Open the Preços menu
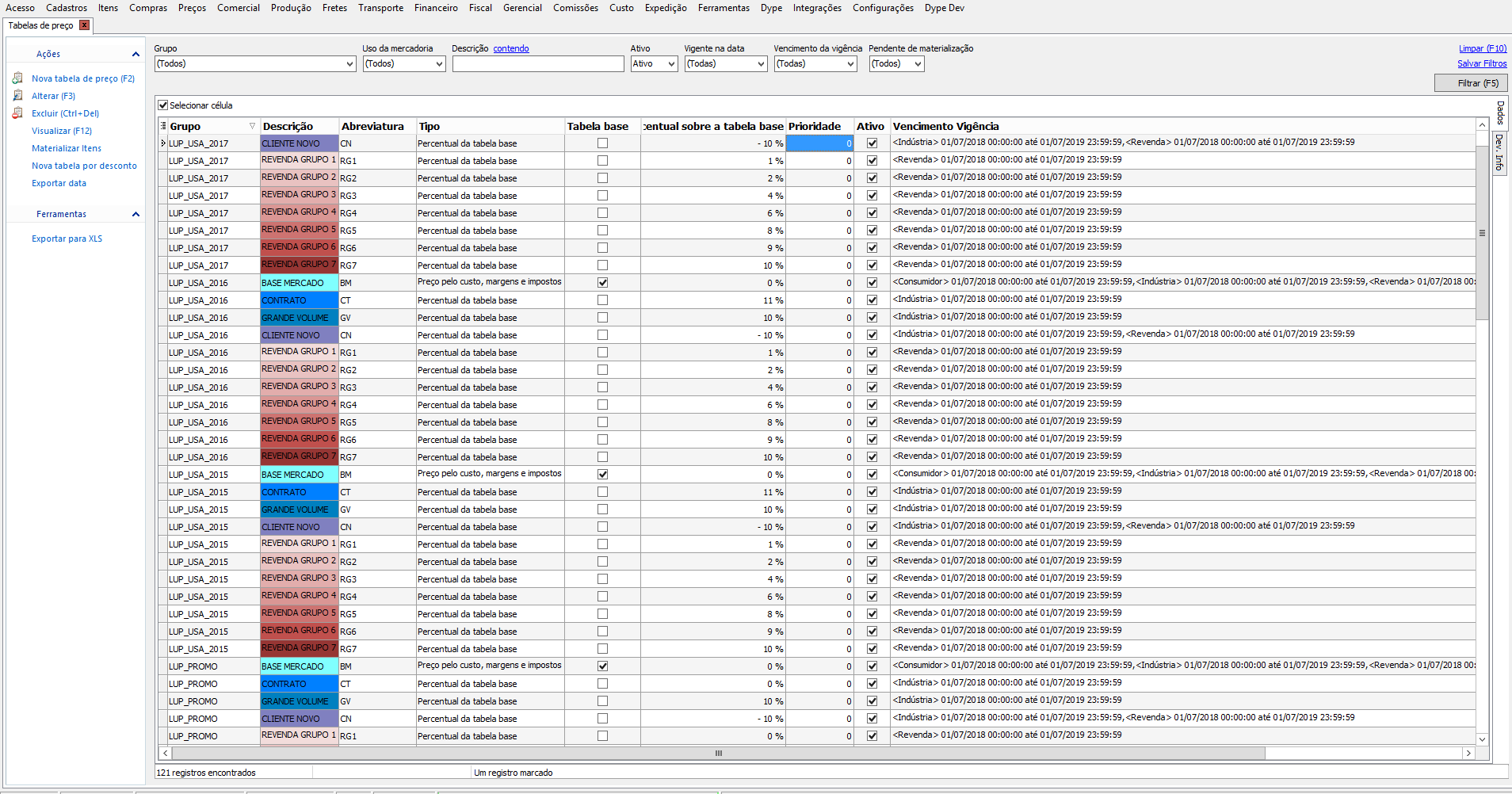Viewport: 1512px width, 794px height. 192,8
